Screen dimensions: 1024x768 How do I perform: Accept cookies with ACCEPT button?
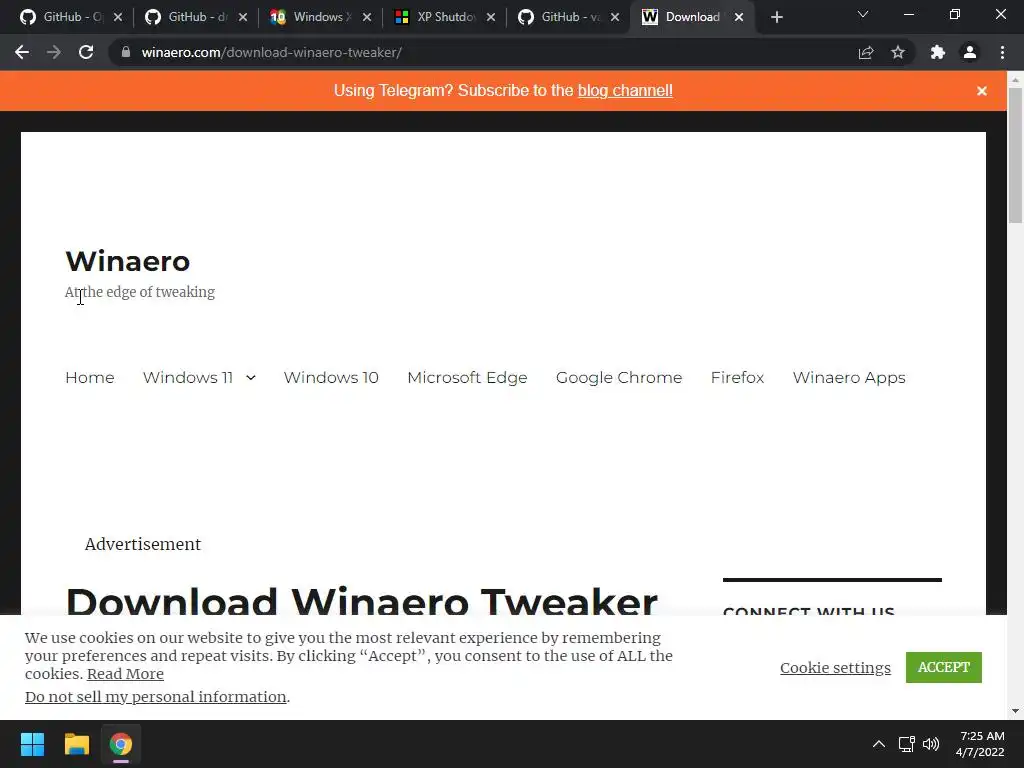coord(944,667)
